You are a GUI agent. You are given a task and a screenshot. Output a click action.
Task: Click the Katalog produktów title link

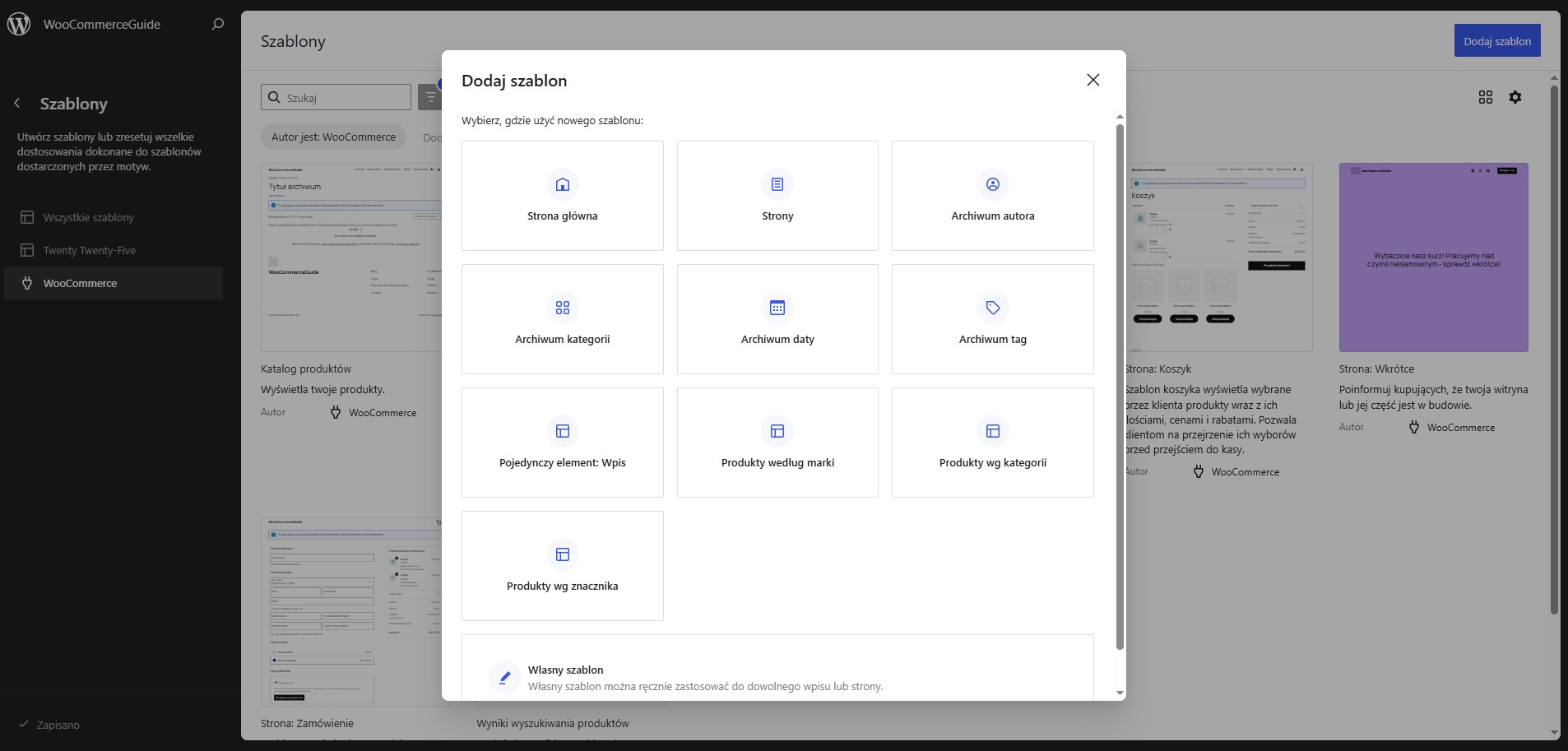(x=306, y=369)
